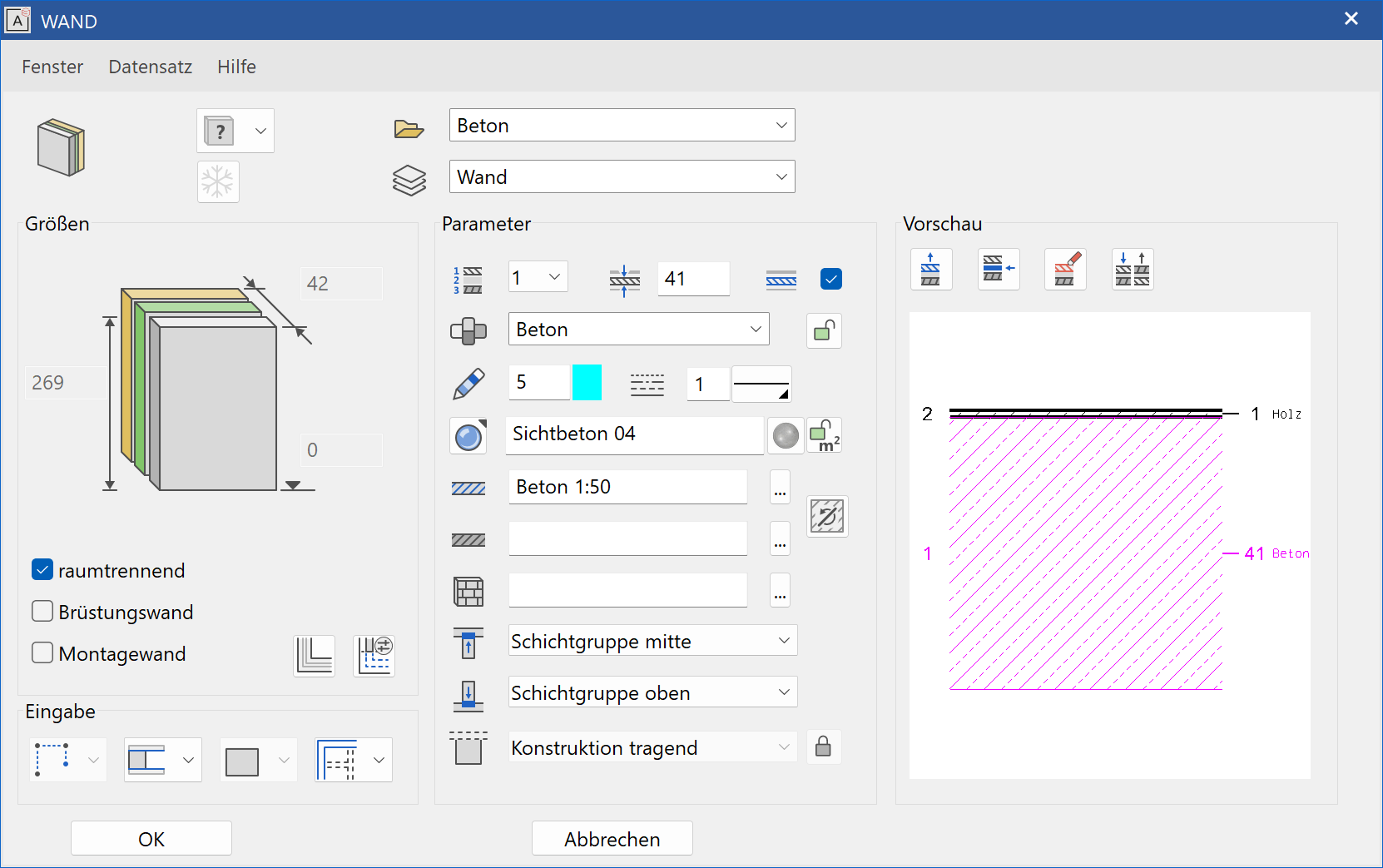Open the Konstruktion tragend dropdown

click(653, 747)
